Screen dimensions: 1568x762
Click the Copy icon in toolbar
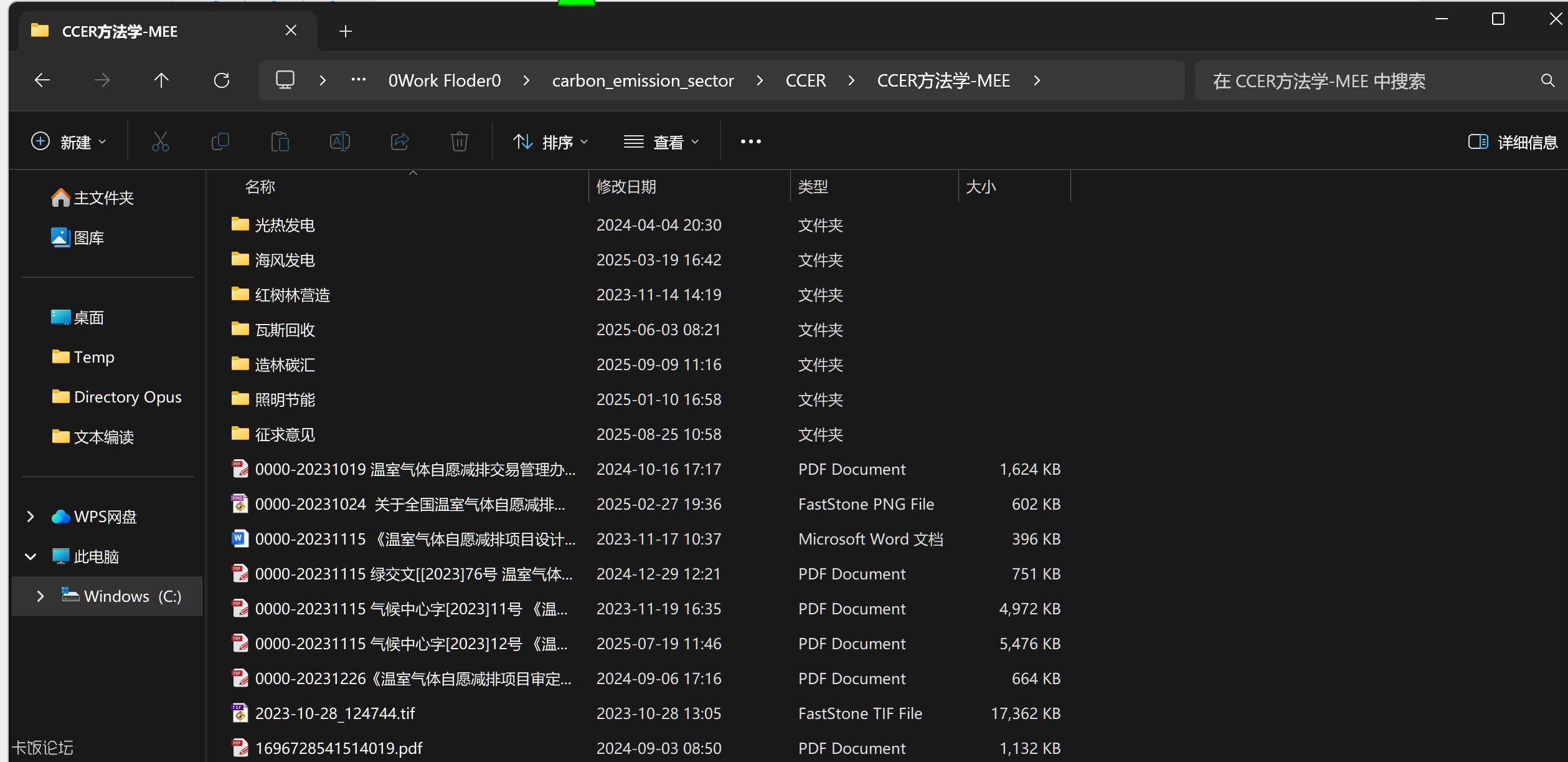[220, 142]
